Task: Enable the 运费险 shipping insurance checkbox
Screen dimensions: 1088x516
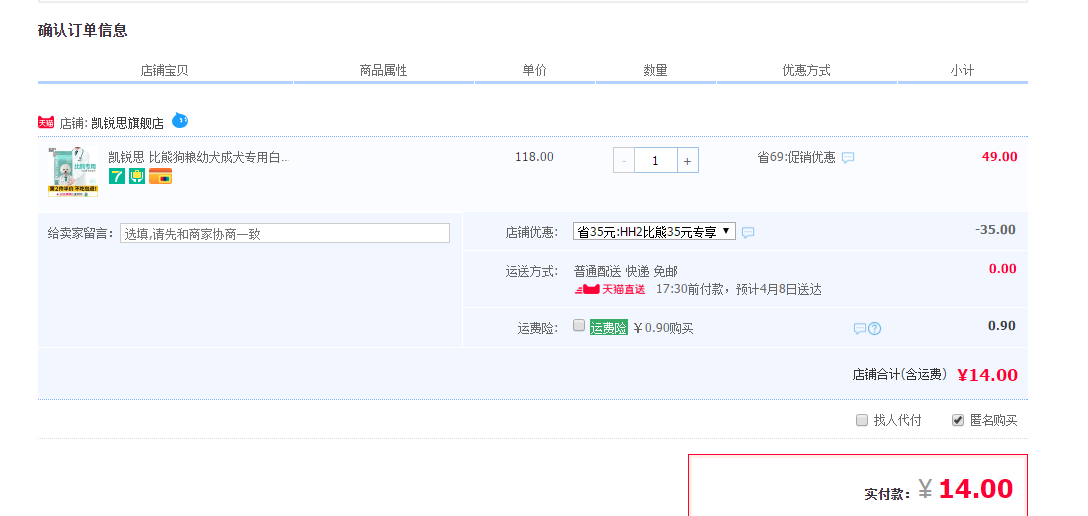Action: (579, 325)
